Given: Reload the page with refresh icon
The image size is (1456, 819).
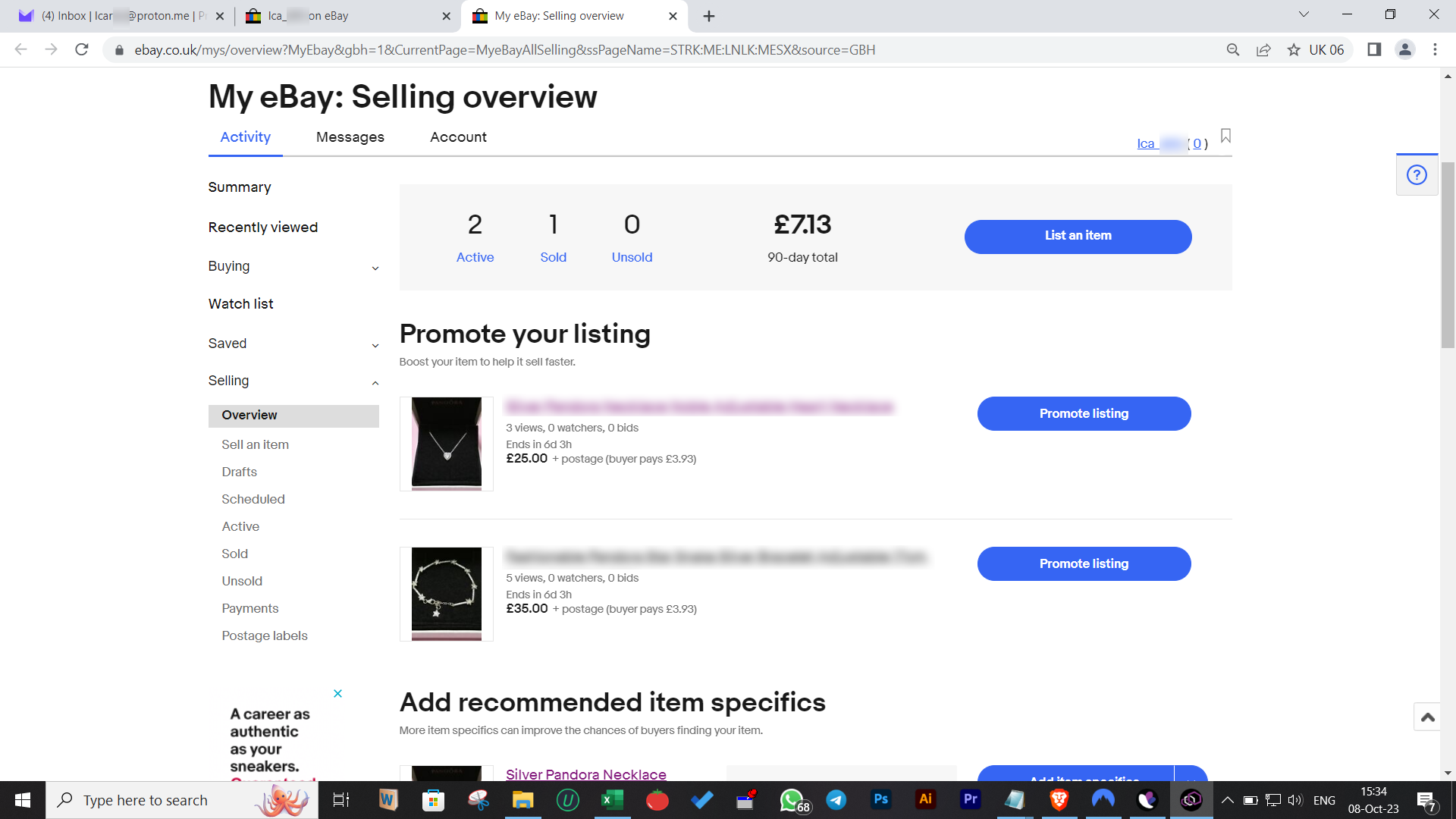Looking at the screenshot, I should 82,50.
